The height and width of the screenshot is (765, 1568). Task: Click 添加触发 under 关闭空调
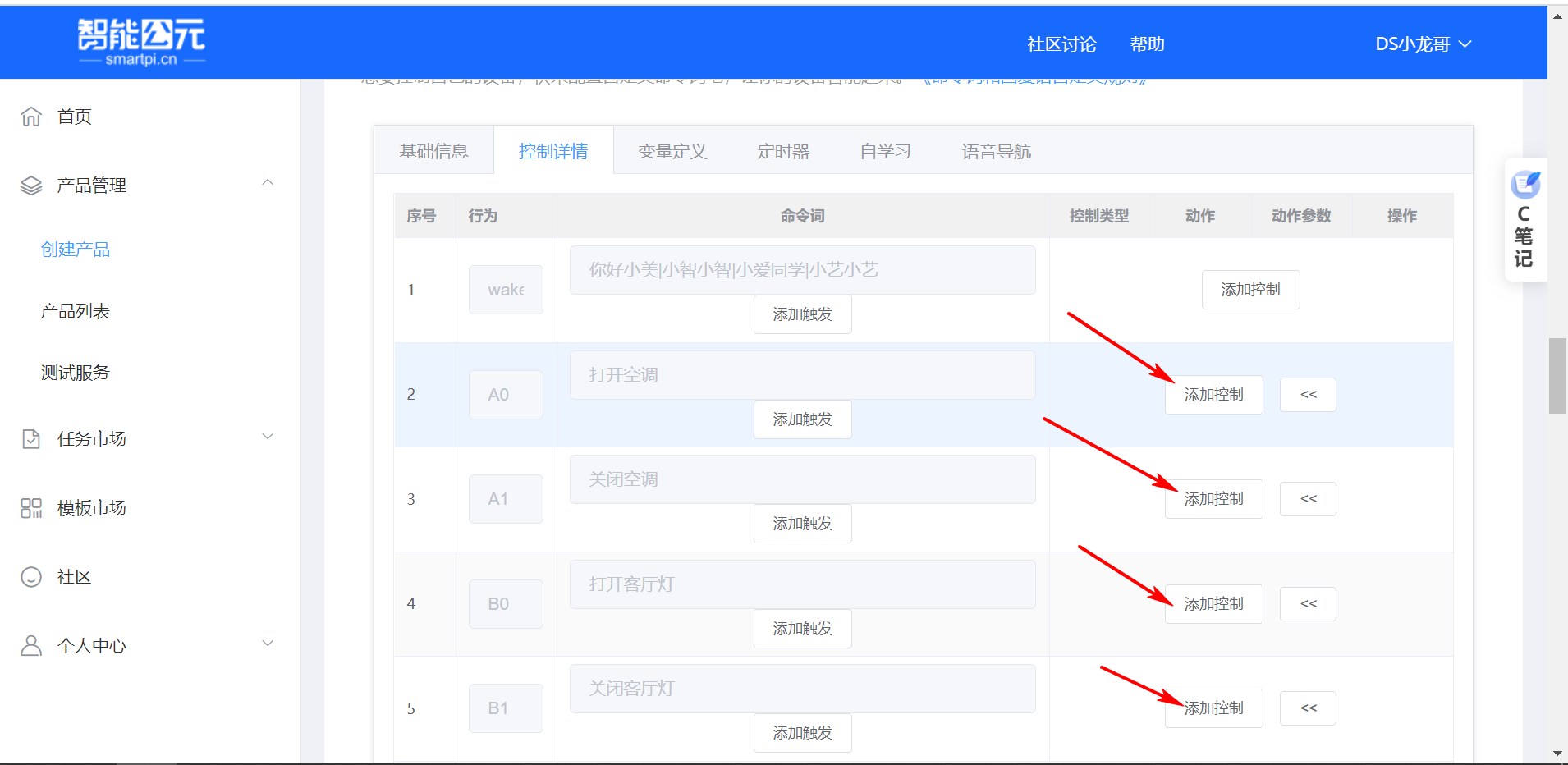coord(802,524)
